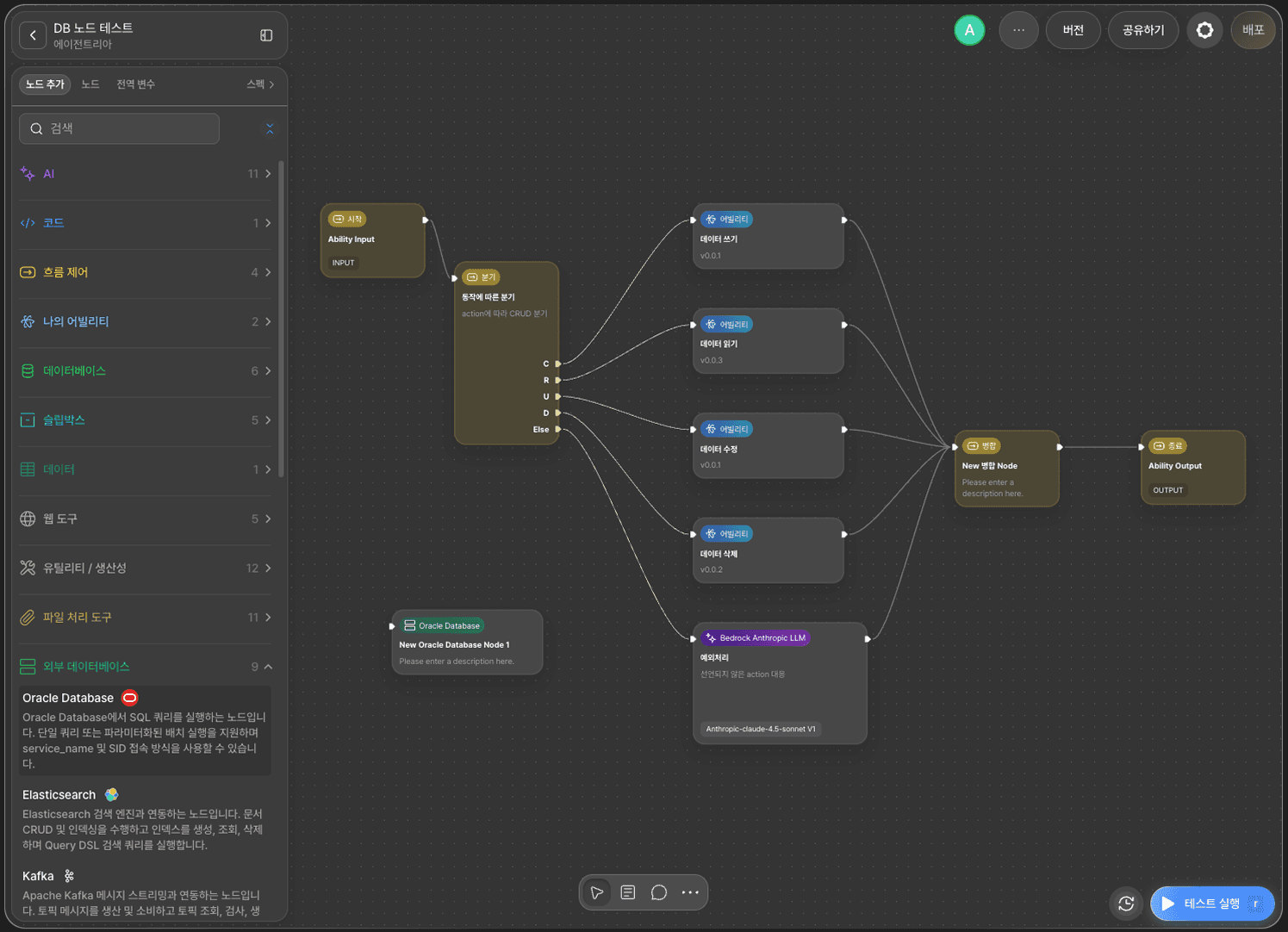
Task: Select the New Oracle Database Node 1 title
Action: coord(454,645)
